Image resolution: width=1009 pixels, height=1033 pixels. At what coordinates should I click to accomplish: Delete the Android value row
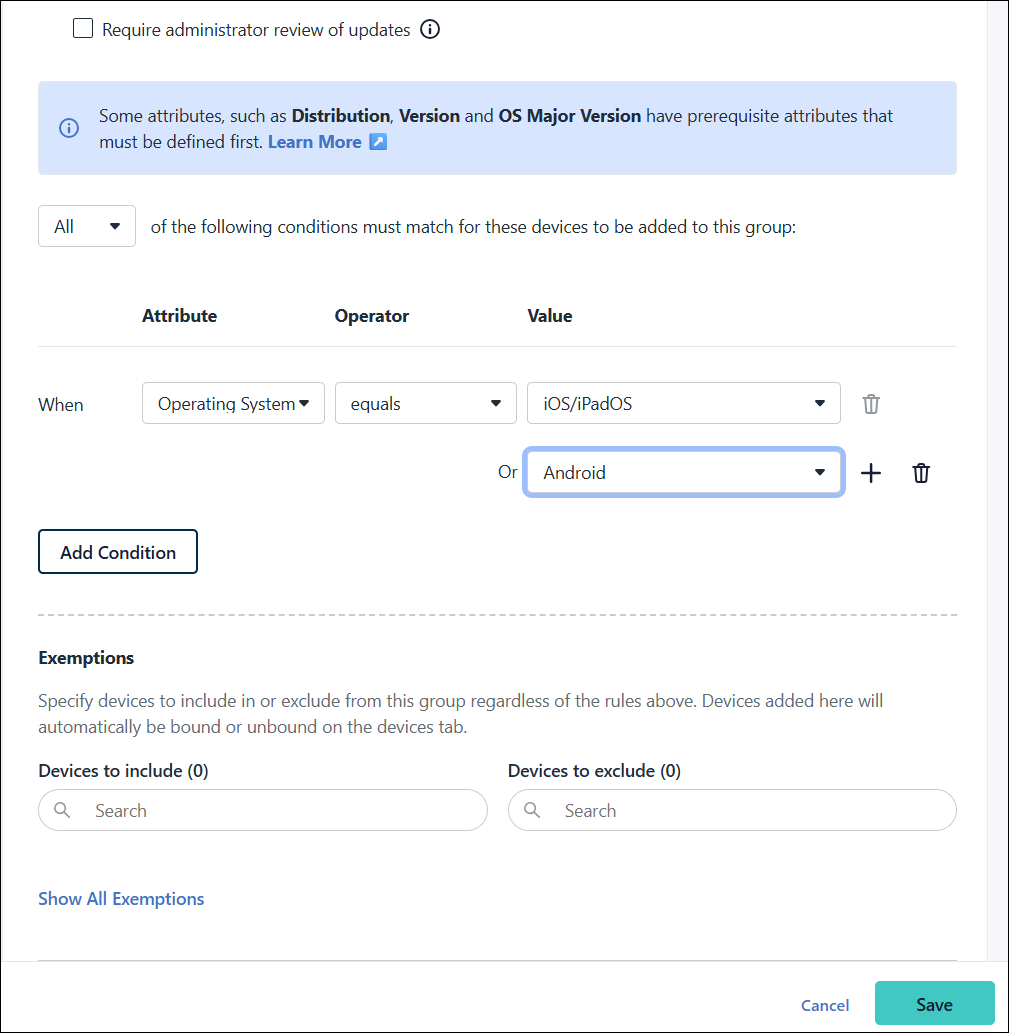coord(921,472)
